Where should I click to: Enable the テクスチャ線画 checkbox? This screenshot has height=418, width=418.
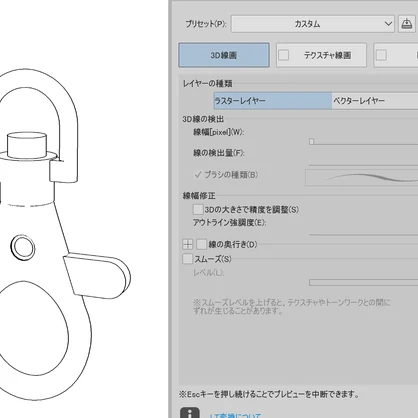pos(284,55)
